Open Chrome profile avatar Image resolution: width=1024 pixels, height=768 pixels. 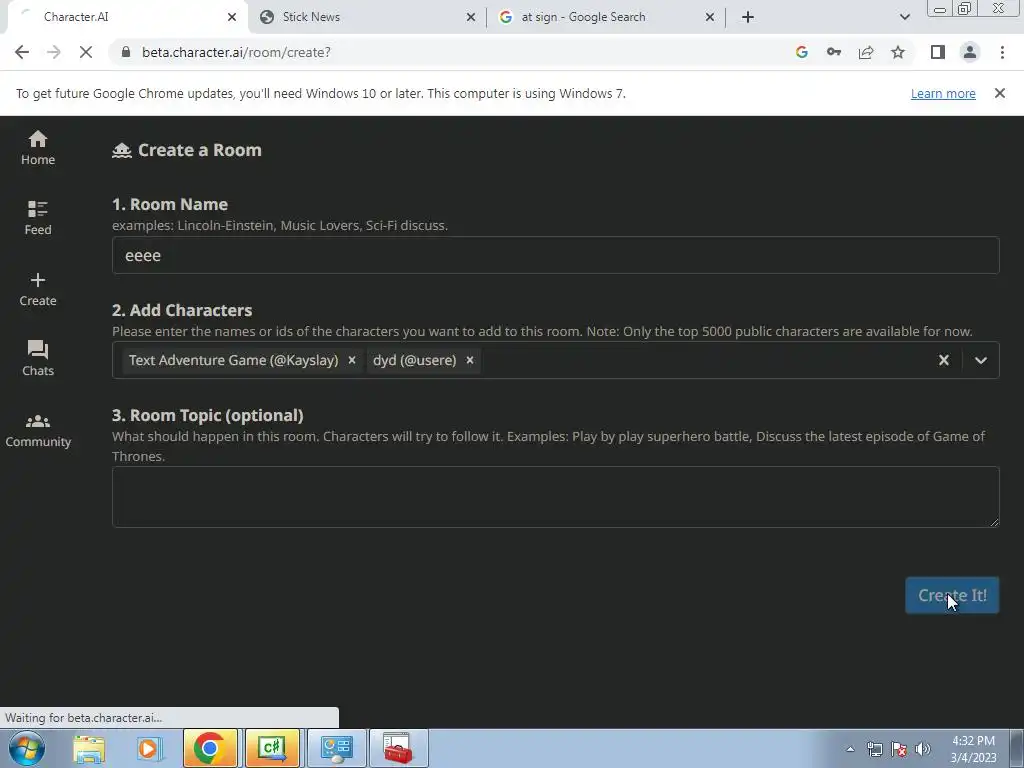point(970,52)
